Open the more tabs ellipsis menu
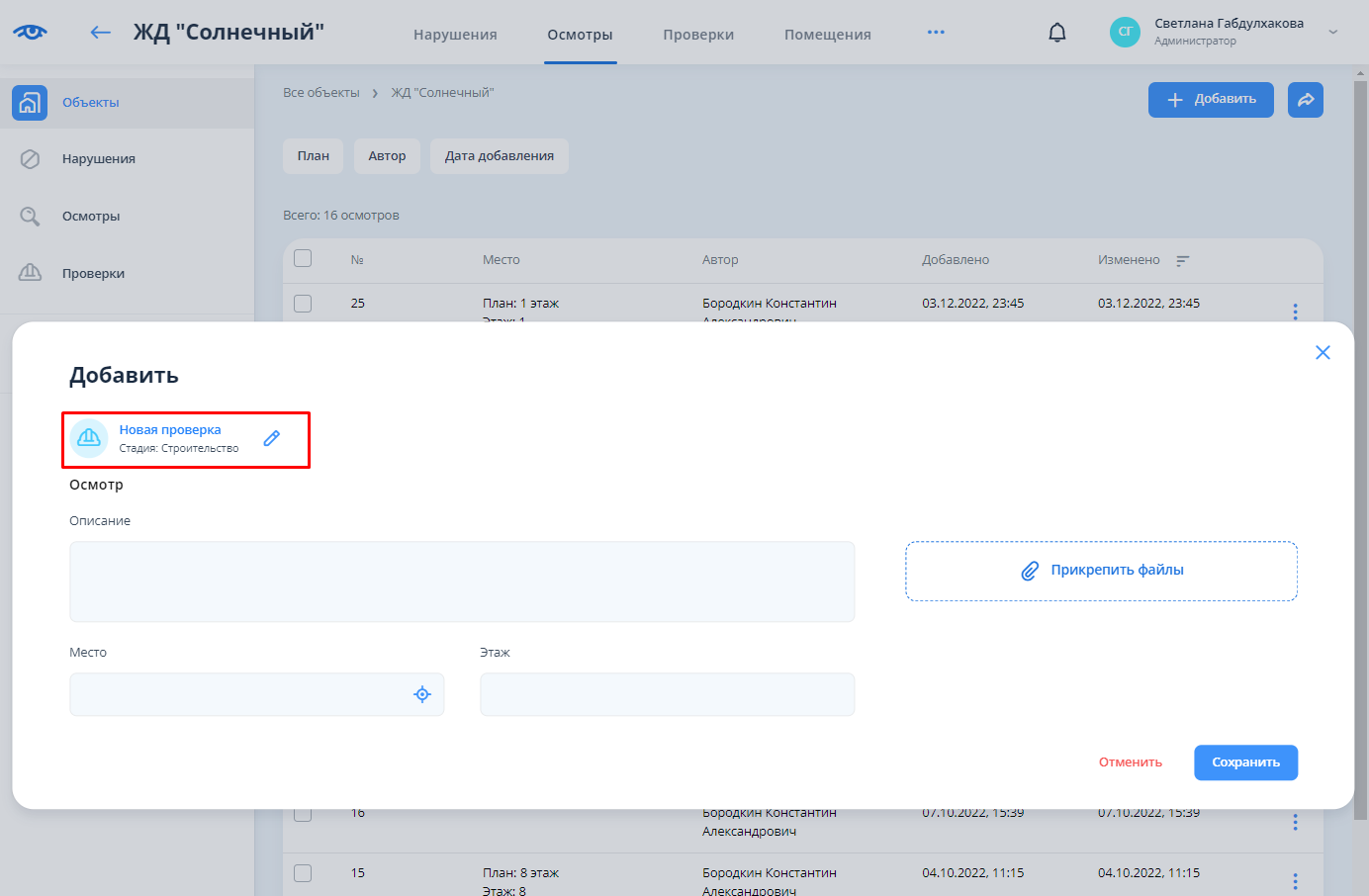The image size is (1369, 896). [936, 33]
